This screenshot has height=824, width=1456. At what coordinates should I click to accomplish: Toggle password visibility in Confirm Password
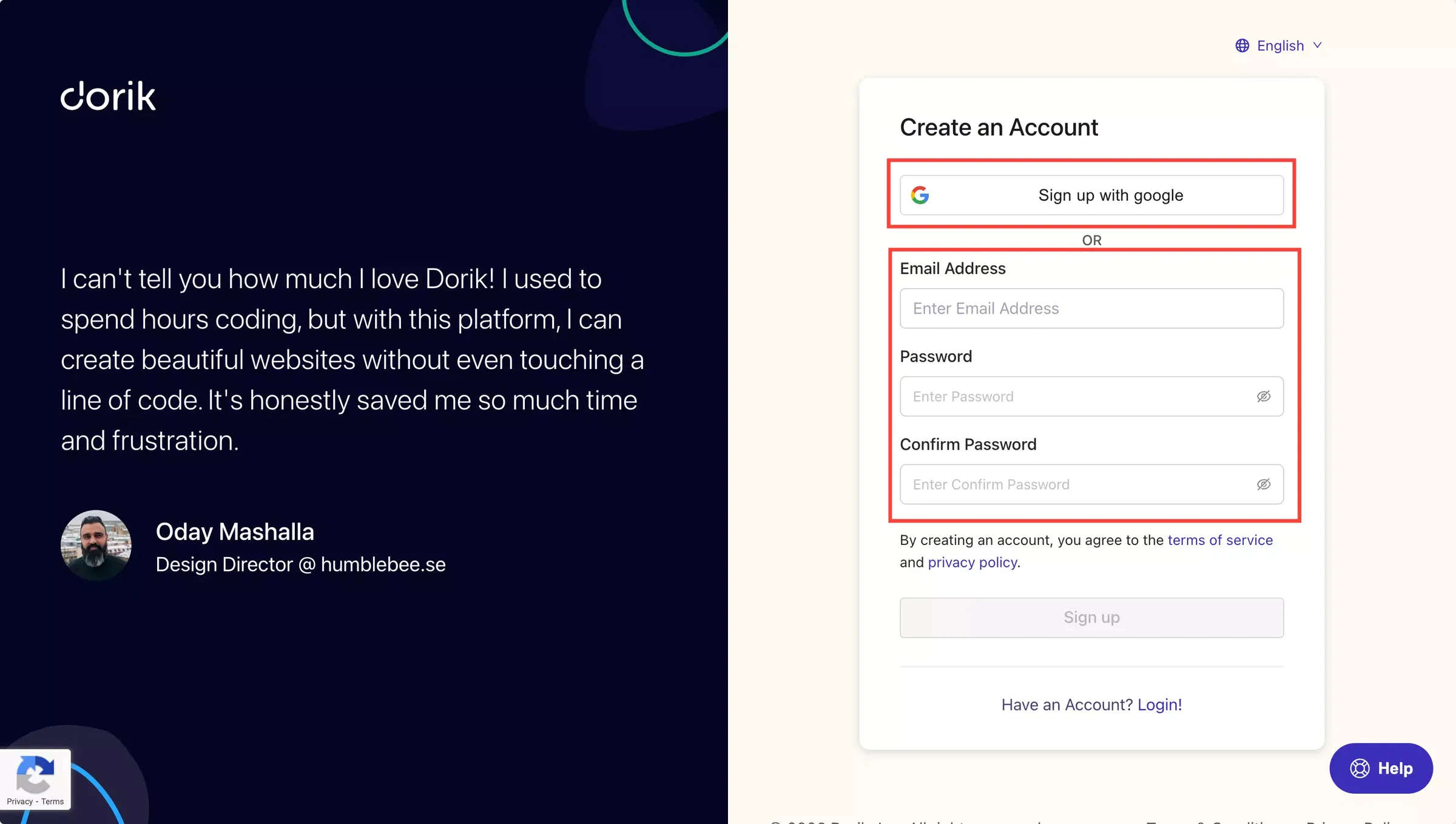pyautogui.click(x=1264, y=484)
